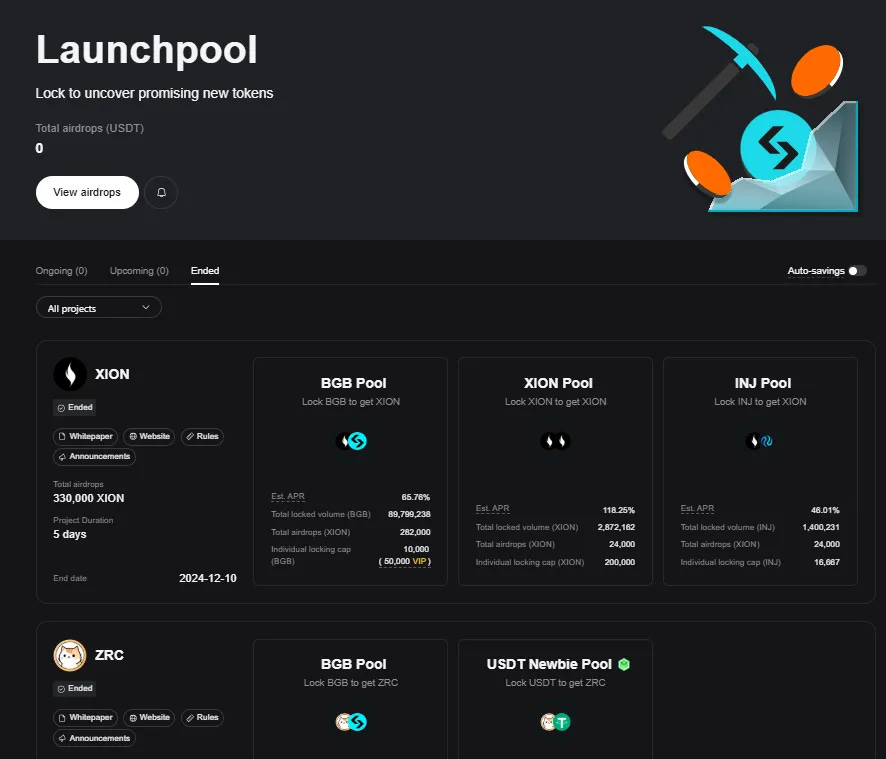
Task: Click the globe icon on the Website button
Action: click(131, 436)
